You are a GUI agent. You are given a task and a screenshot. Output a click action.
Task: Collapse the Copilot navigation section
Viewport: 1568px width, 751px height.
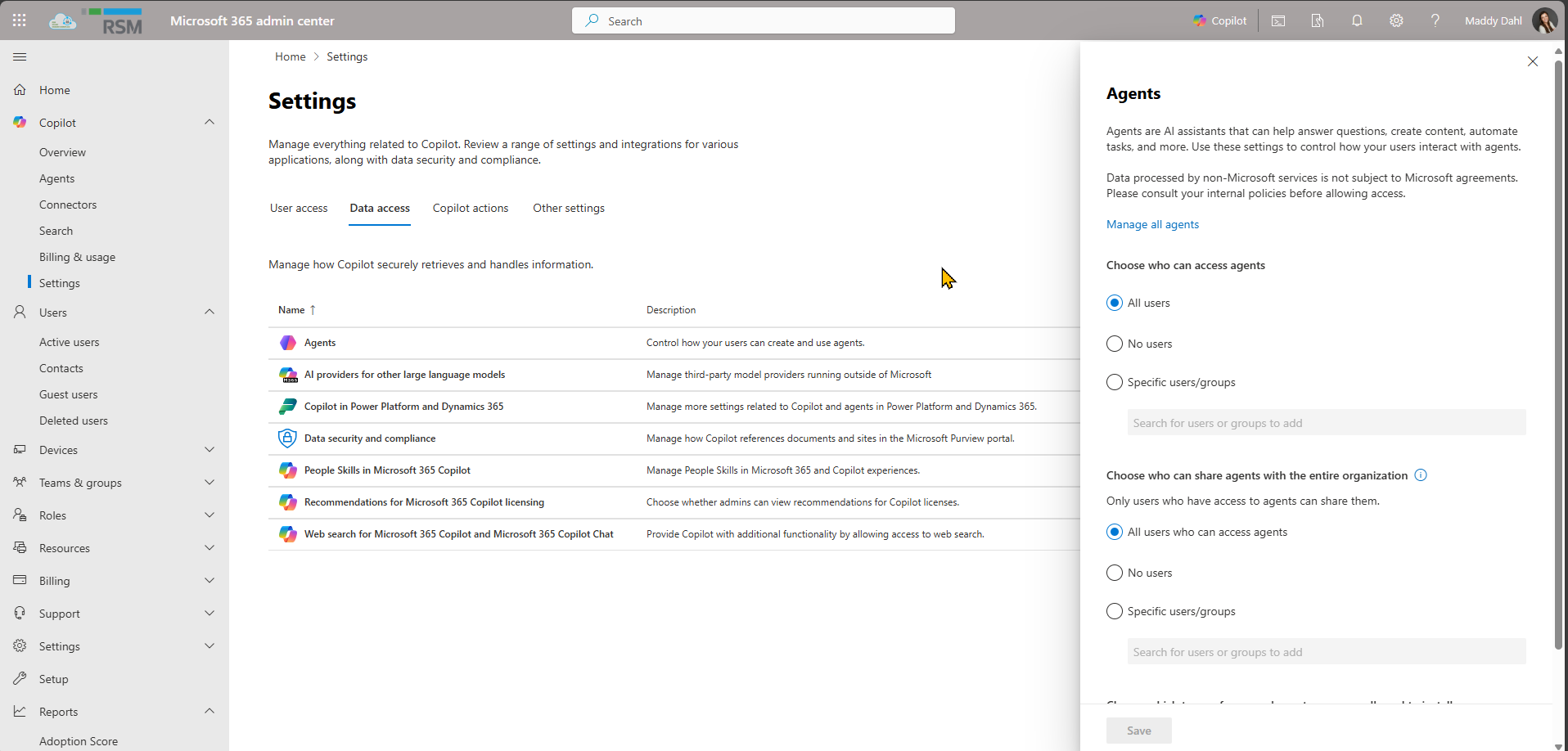pos(210,123)
